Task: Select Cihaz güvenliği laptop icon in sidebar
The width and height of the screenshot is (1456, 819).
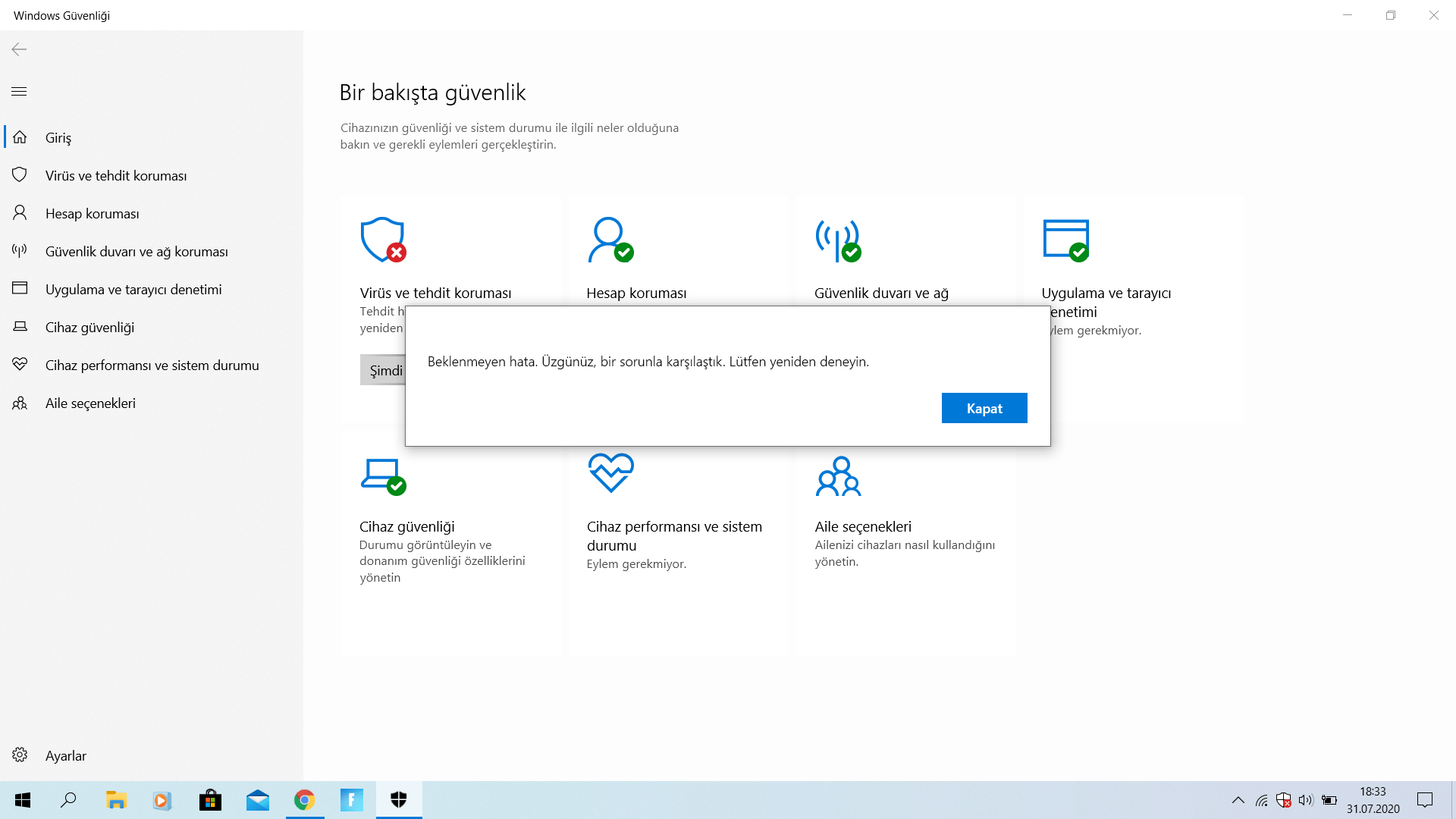Action: point(20,327)
